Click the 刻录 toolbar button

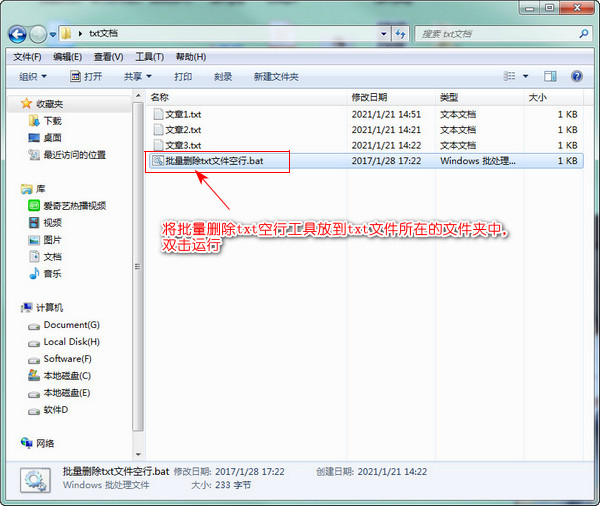[x=223, y=77]
